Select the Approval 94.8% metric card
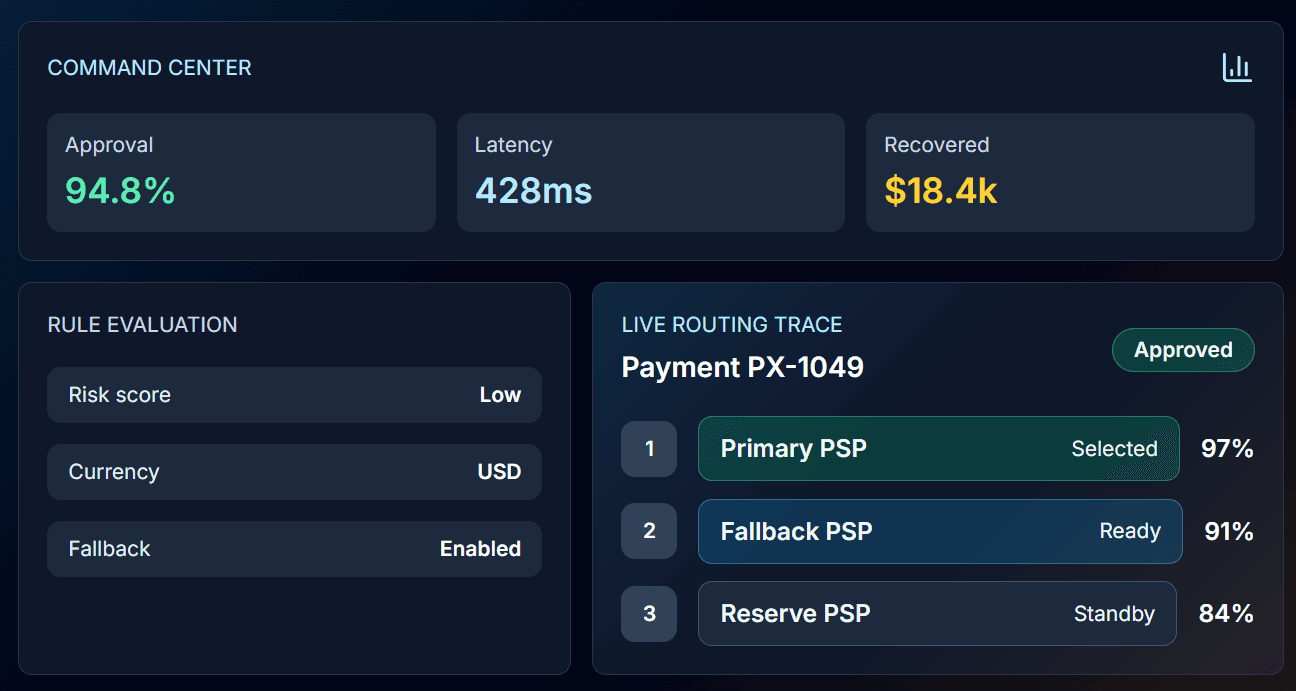The height and width of the screenshot is (691, 1296). point(241,172)
